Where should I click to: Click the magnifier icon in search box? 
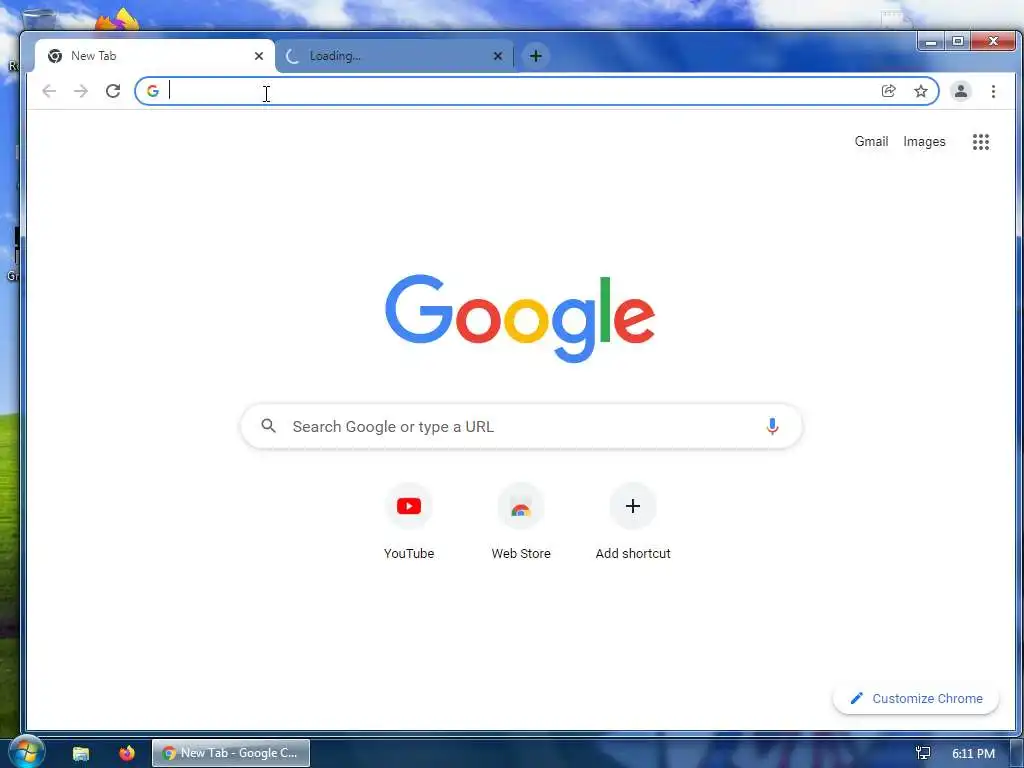[x=268, y=426]
